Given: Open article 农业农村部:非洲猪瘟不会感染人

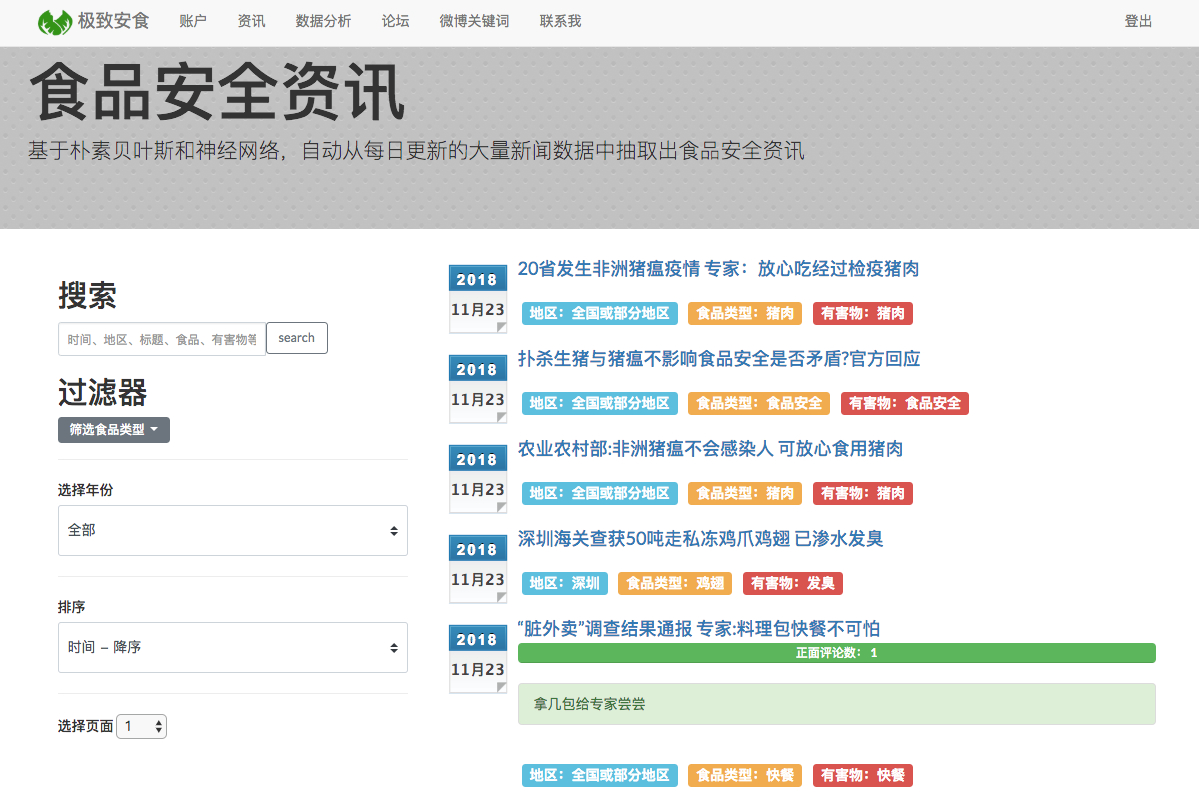Looking at the screenshot, I should tap(710, 449).
